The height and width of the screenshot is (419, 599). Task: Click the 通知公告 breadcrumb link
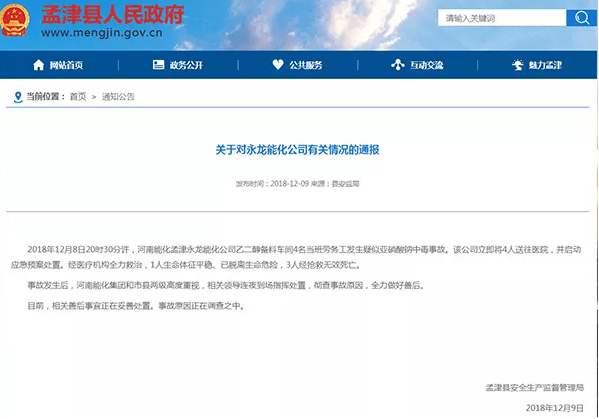[118, 97]
